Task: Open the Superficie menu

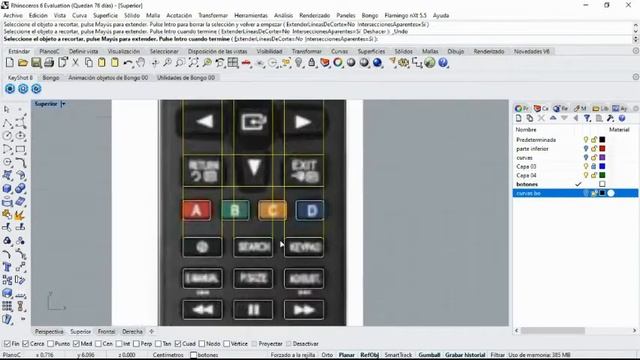Action: (x=105, y=16)
